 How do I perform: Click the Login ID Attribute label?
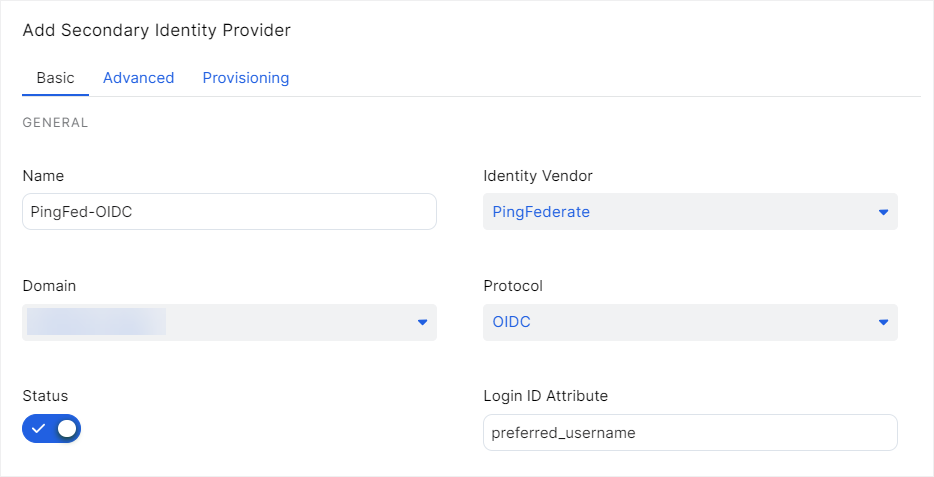tap(546, 396)
